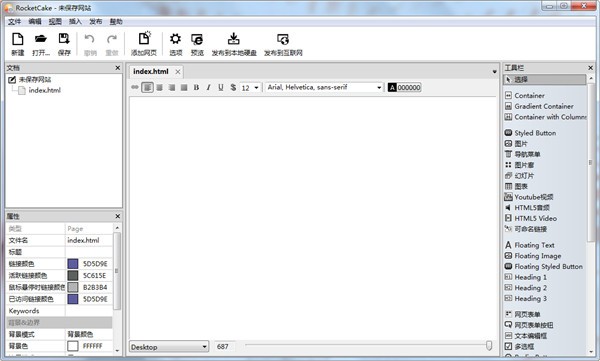600x361 pixels.
Task: Open the 发布 menu
Action: point(96,21)
